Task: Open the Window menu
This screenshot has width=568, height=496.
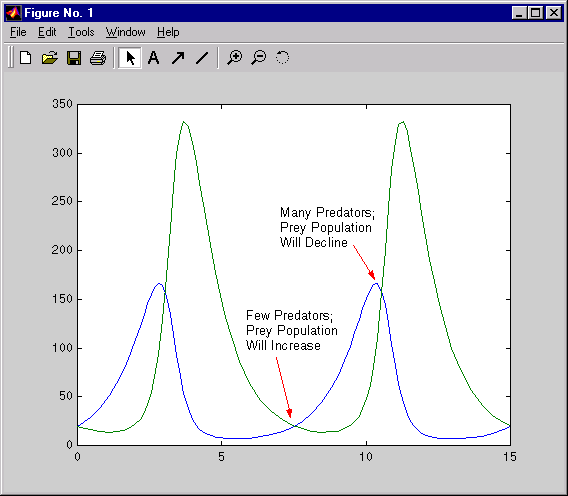Action: tap(125, 32)
